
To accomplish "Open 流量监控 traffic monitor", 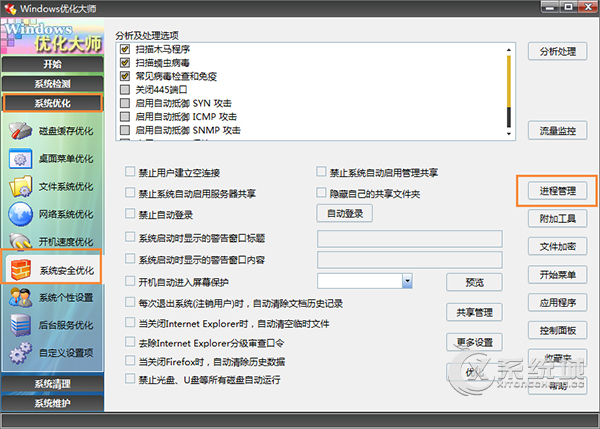I will click(x=558, y=131).
